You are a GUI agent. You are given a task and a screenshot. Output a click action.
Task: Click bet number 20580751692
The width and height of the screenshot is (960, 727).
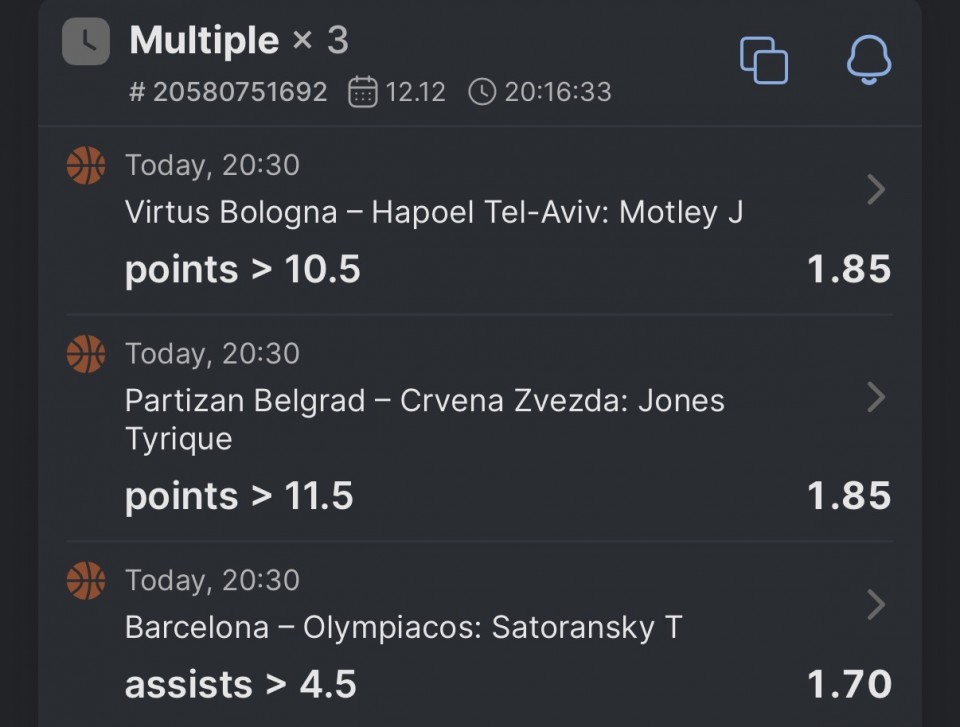point(228,92)
